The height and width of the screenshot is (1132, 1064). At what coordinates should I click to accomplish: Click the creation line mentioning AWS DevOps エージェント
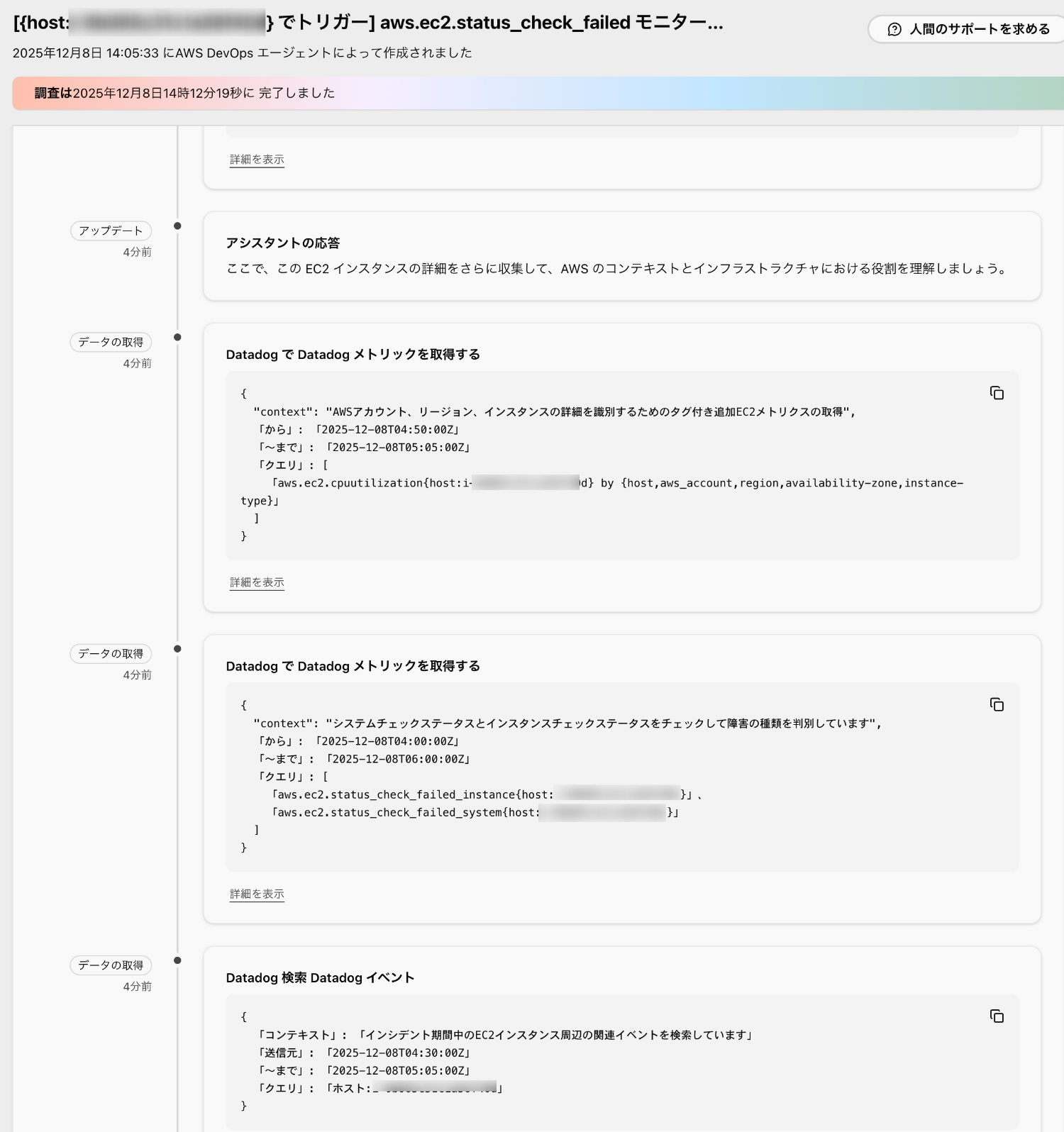click(x=243, y=53)
